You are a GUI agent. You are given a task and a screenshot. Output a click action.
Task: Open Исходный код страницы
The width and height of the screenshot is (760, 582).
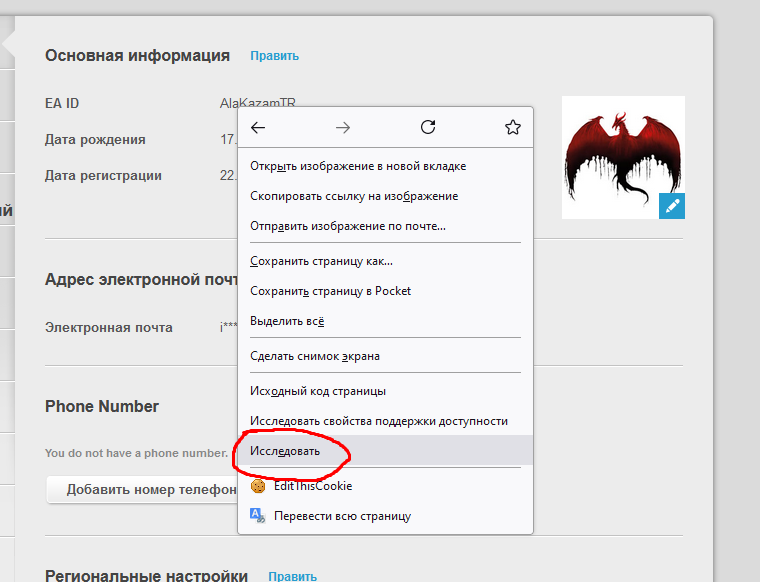(385, 391)
